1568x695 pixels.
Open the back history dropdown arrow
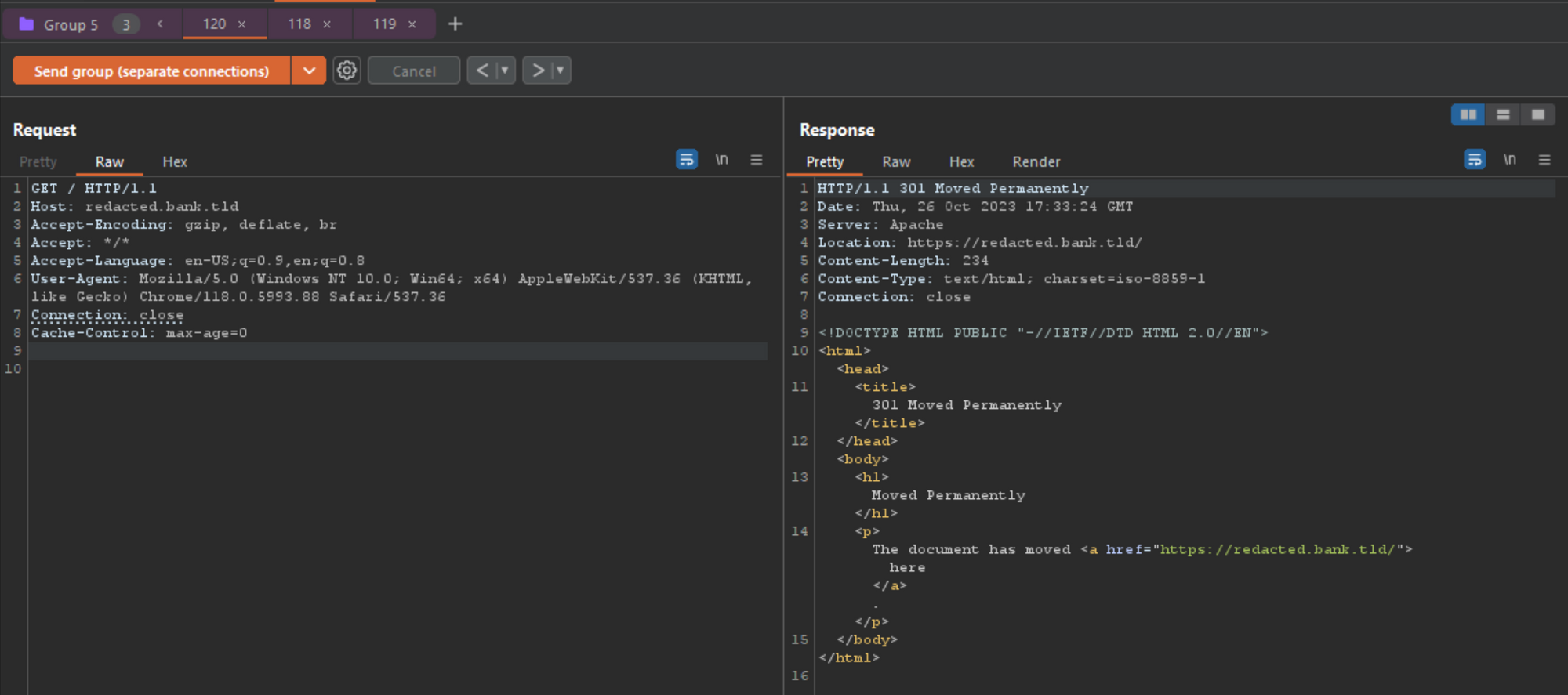click(505, 71)
